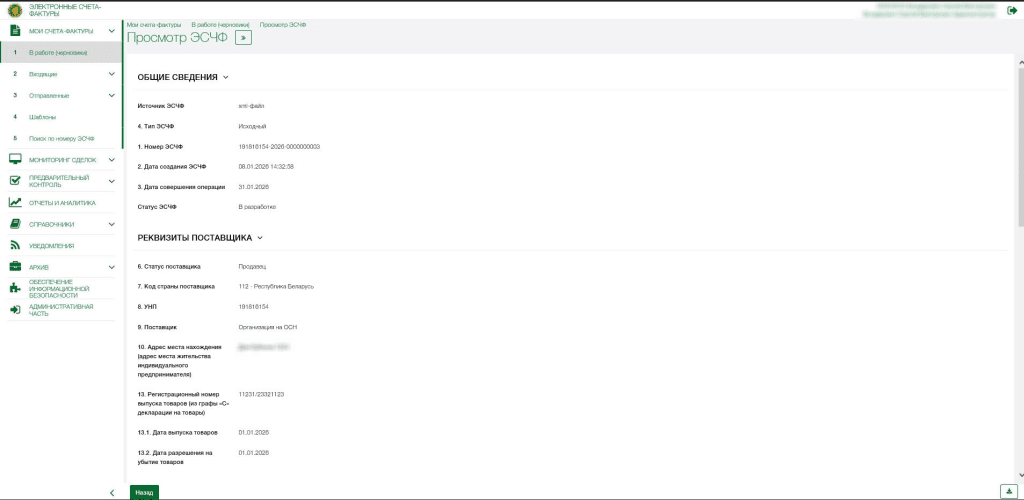This screenshot has width=1024, height=500.
Task: Open the АДМИНИСТРАТИВНАЯ ЧАСТЬ menu
Action: click(61, 310)
